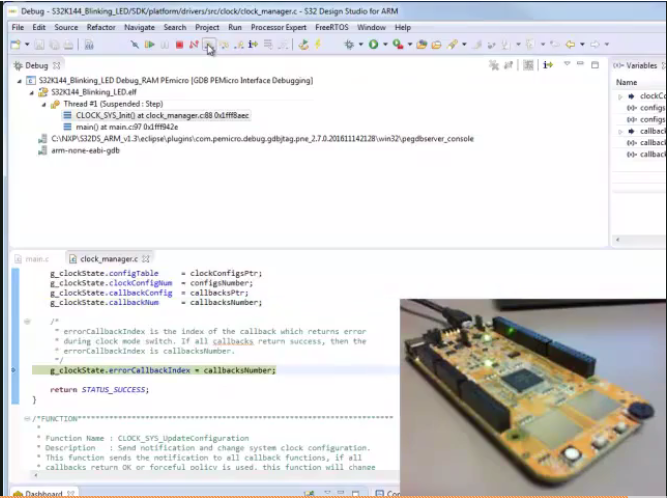Click the Save All icon
The height and width of the screenshot is (498, 667).
(54, 44)
